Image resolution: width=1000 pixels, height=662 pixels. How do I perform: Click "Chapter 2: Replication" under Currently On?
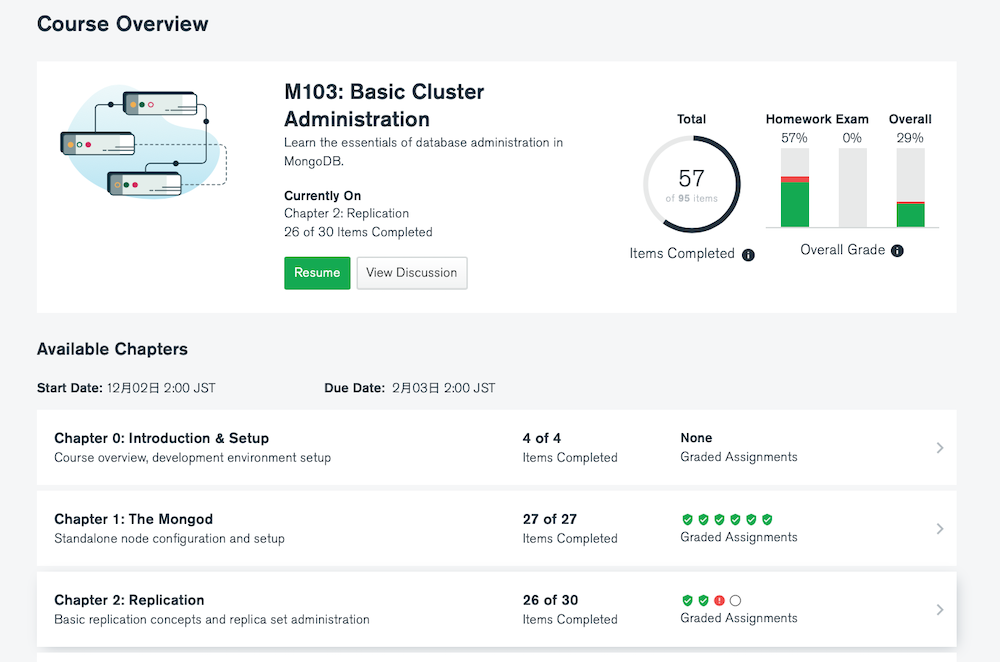pyautogui.click(x=346, y=214)
